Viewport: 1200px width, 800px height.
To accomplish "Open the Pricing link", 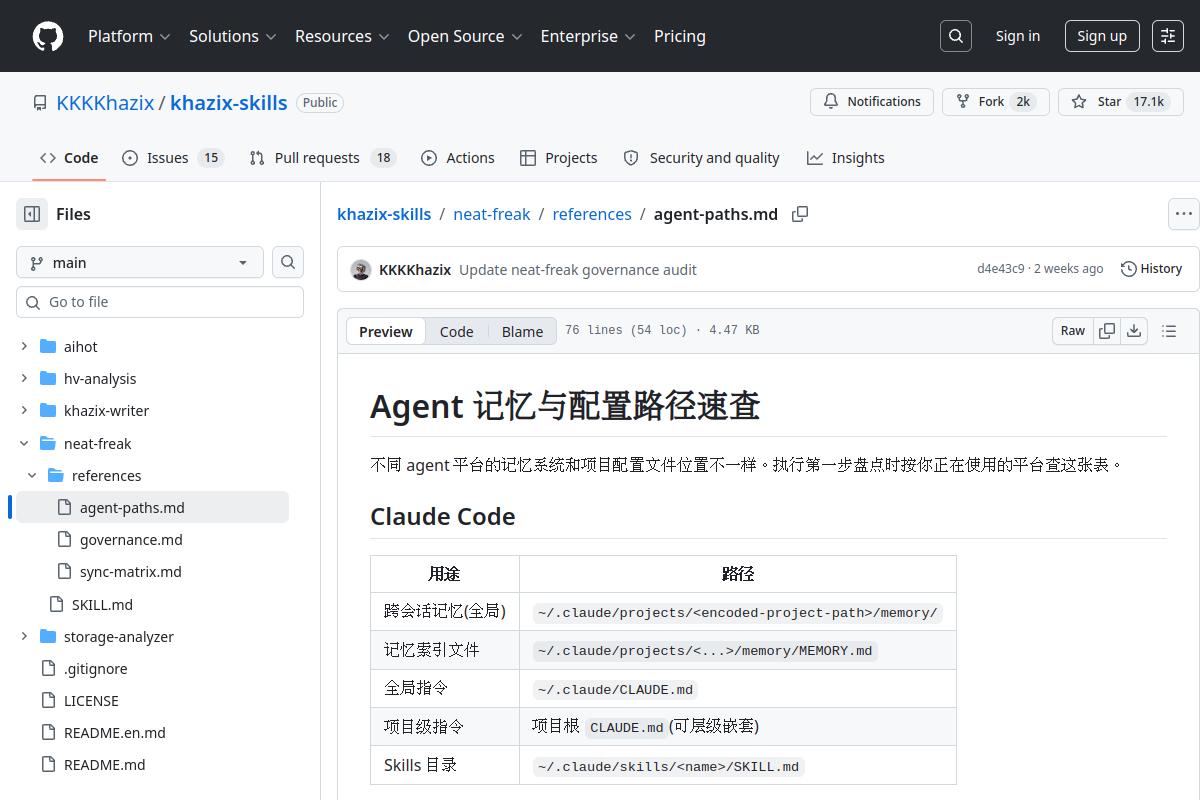I will [x=680, y=36].
